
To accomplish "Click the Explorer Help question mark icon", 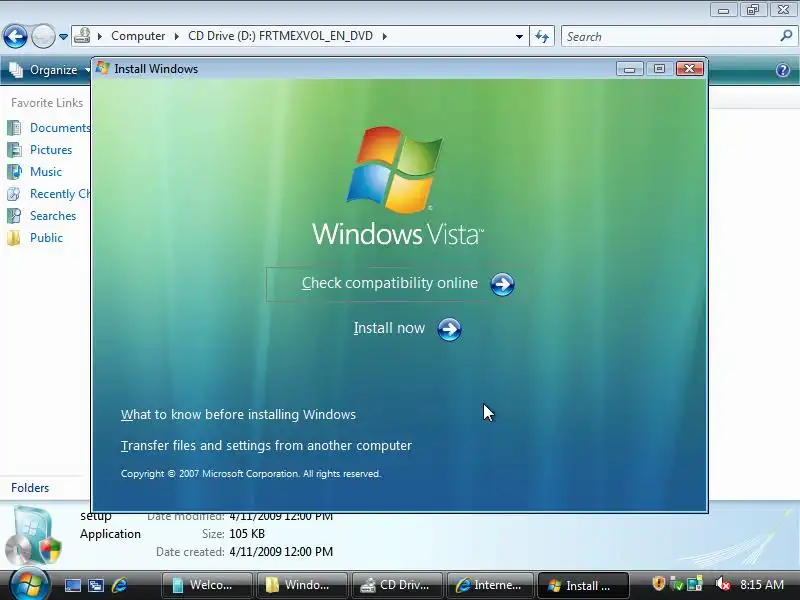I will tap(783, 70).
